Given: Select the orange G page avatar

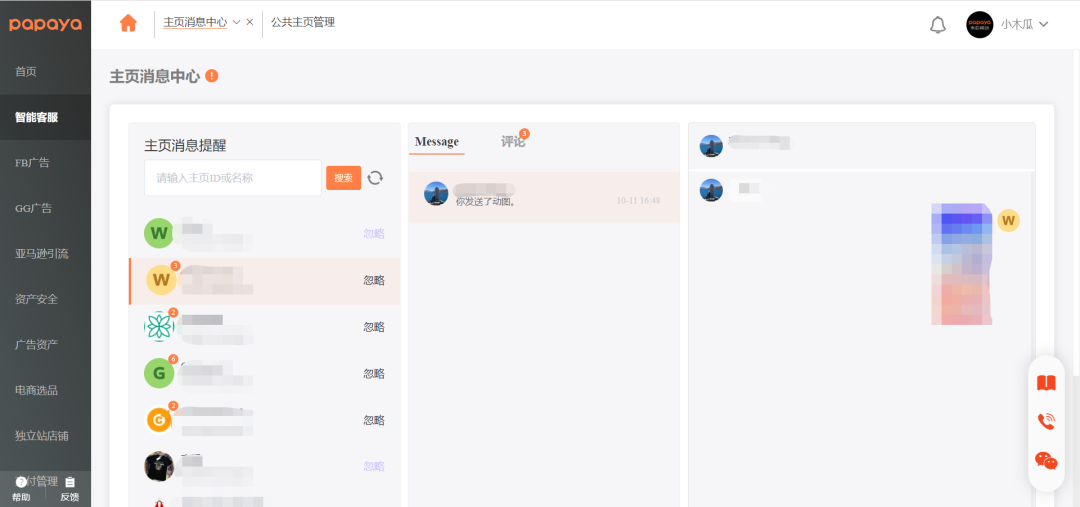Looking at the screenshot, I should click(159, 420).
